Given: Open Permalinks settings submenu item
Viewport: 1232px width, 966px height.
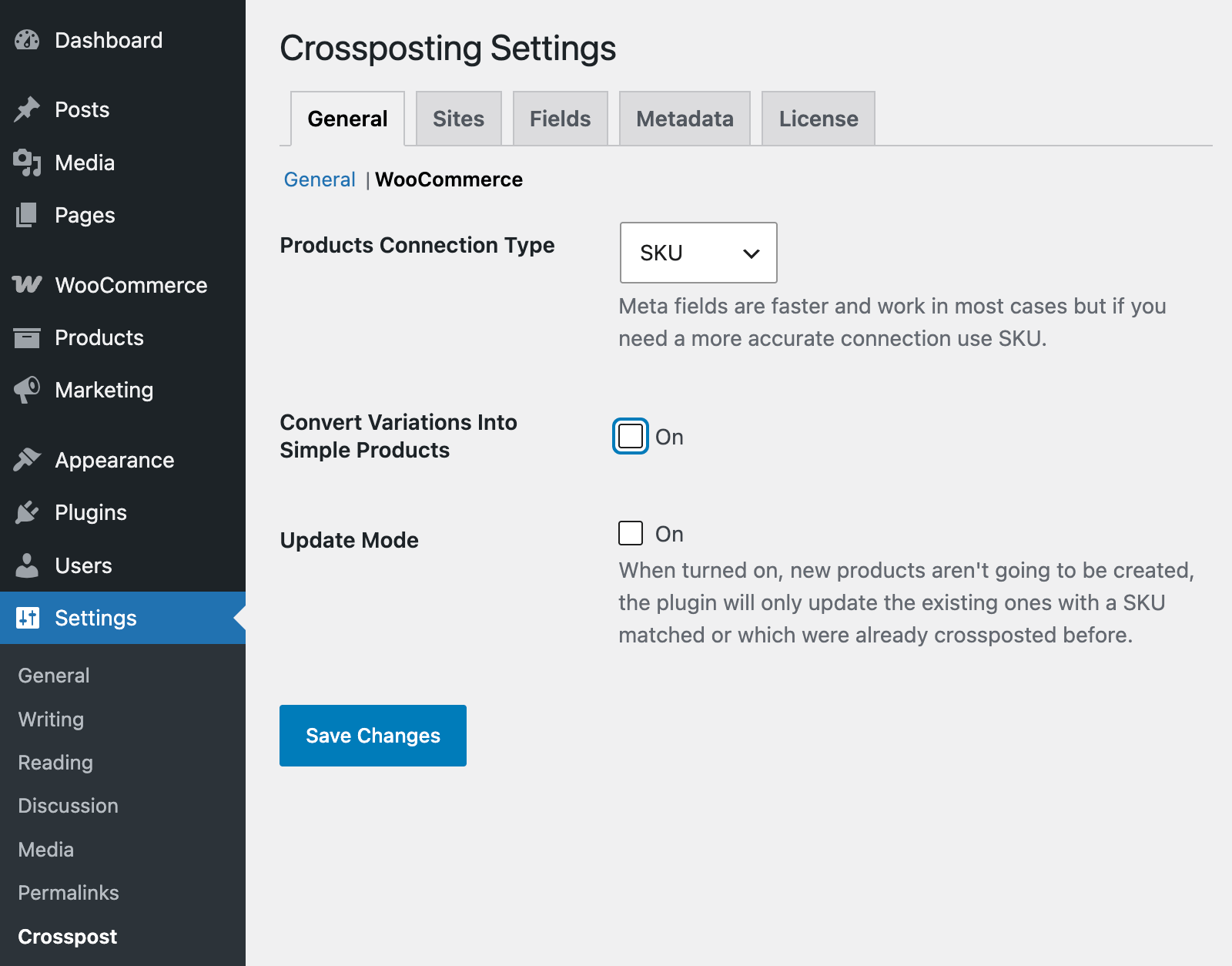Looking at the screenshot, I should (69, 893).
